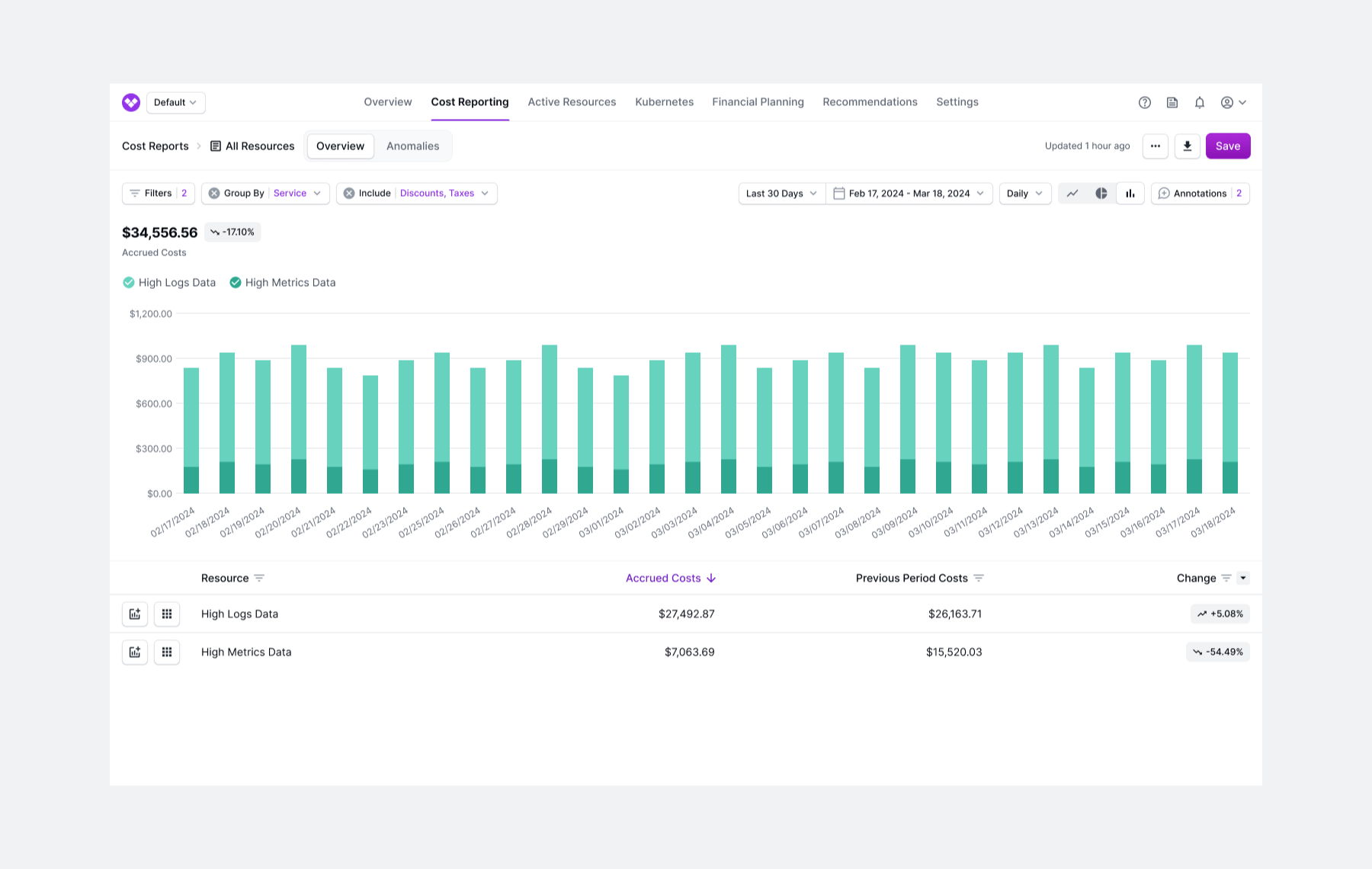
Task: Click the 02/20/2024 bar in chart
Action: tap(299, 418)
